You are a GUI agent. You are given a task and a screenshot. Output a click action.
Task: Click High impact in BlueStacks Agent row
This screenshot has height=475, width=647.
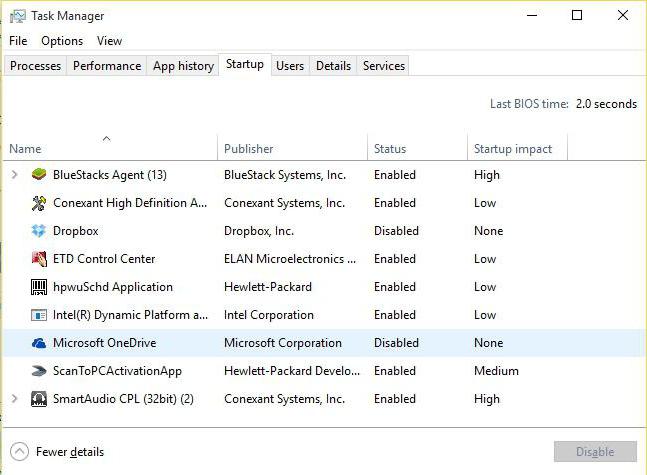coord(486,175)
